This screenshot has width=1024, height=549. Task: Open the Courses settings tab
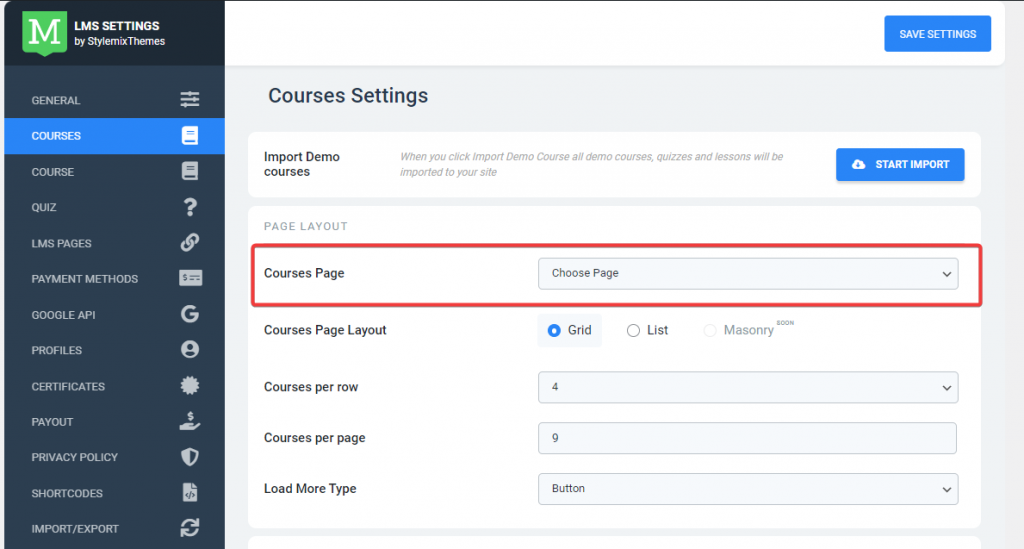click(x=114, y=136)
